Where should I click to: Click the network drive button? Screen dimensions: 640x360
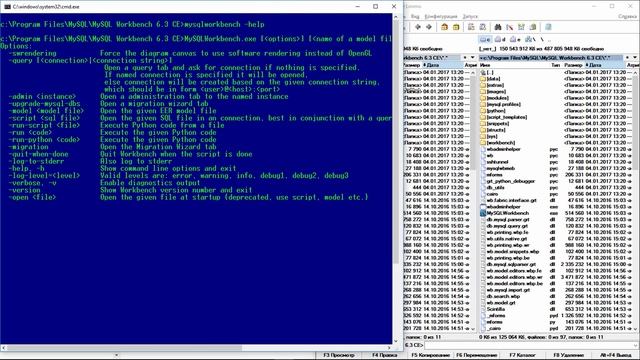click(x=530, y=40)
